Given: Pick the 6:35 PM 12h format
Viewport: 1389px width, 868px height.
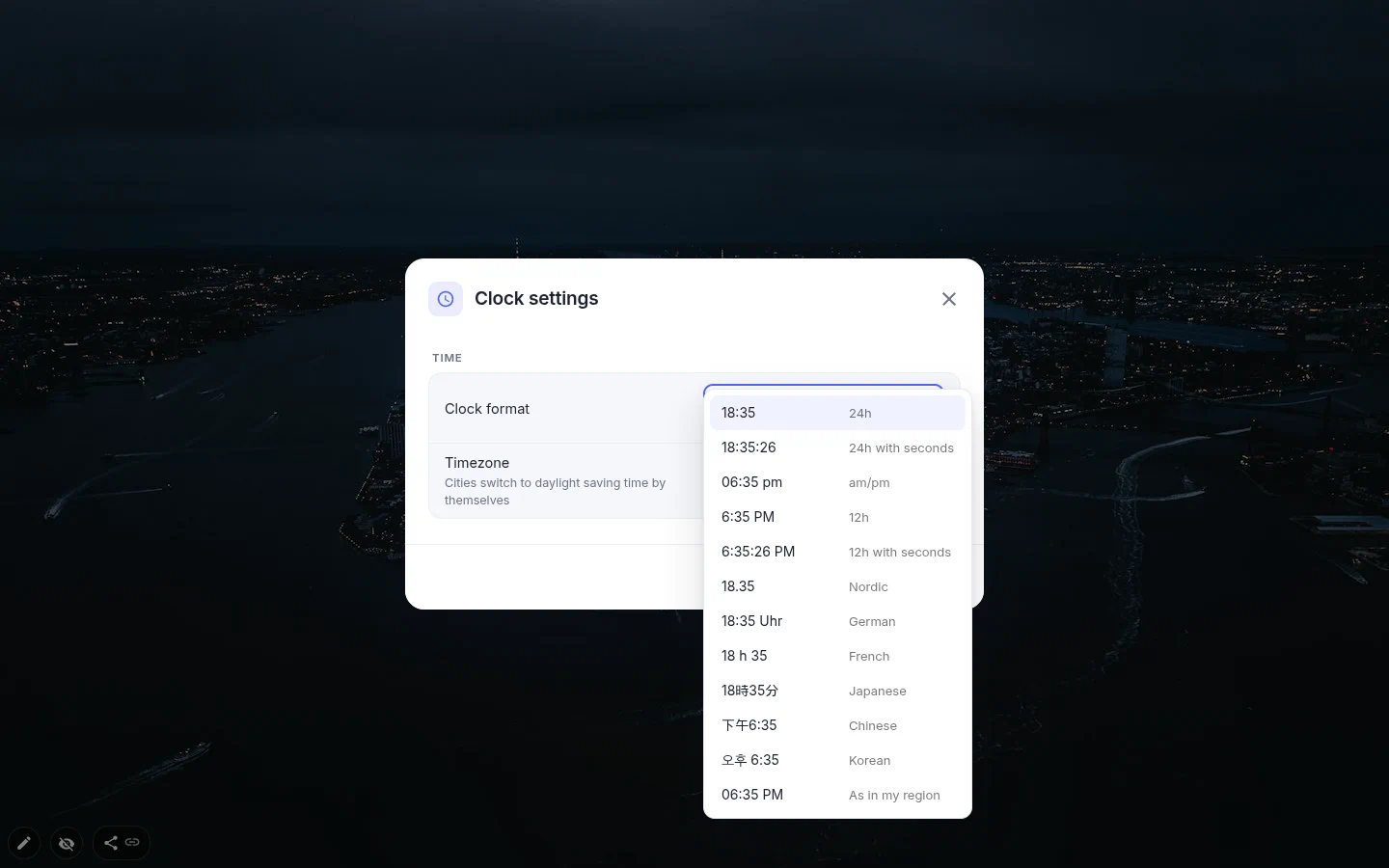Looking at the screenshot, I should (x=837, y=517).
